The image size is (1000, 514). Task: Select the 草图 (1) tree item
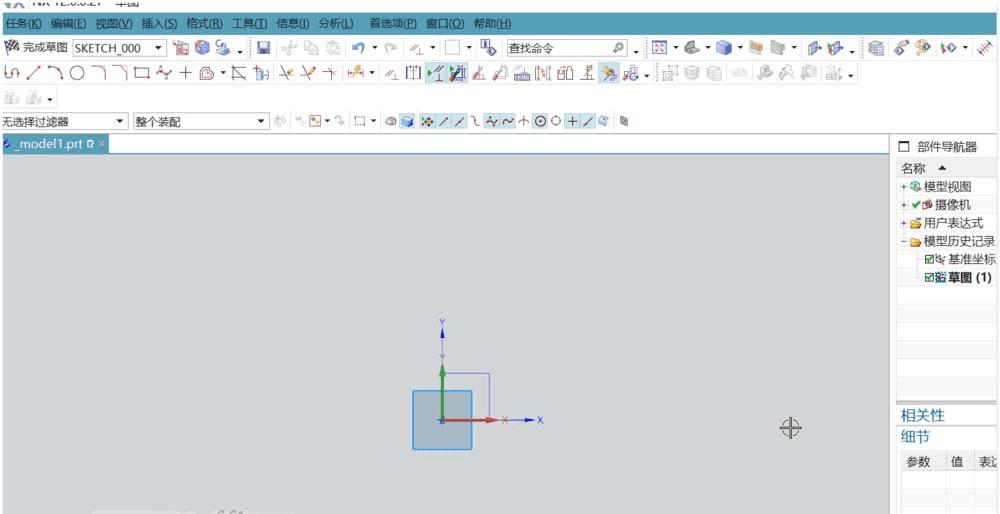pos(969,277)
